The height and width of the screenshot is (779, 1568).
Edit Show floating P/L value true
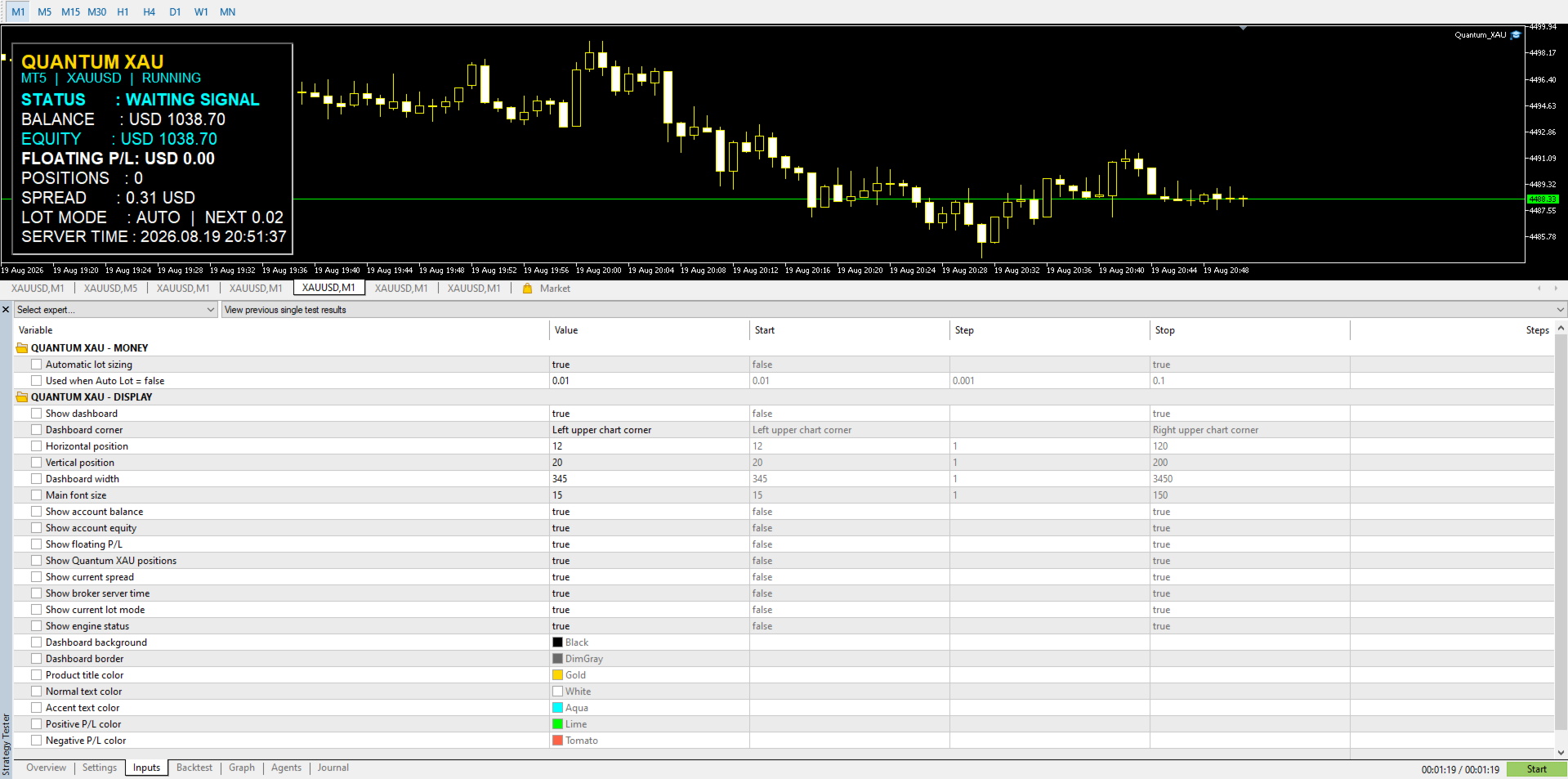pos(650,544)
